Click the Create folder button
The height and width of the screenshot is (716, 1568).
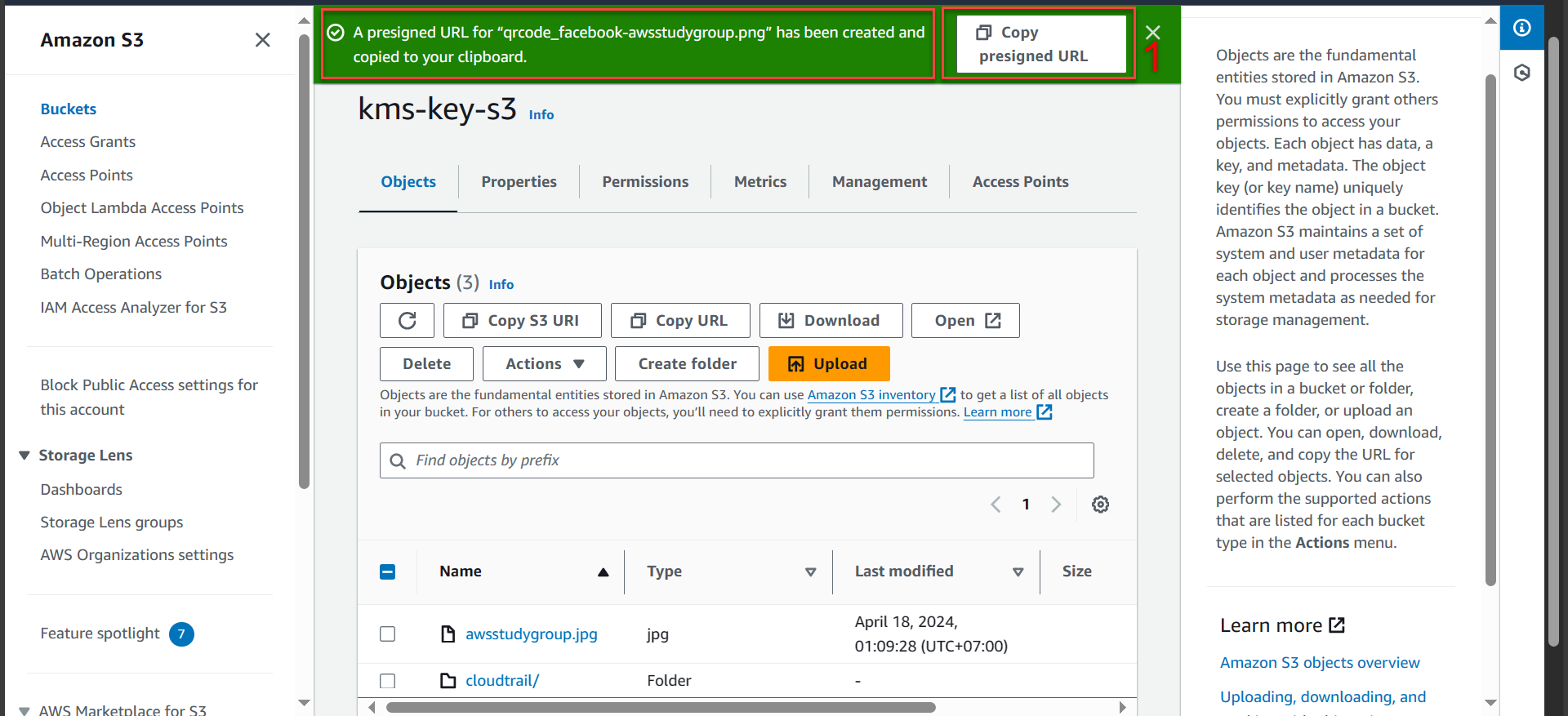coord(687,364)
